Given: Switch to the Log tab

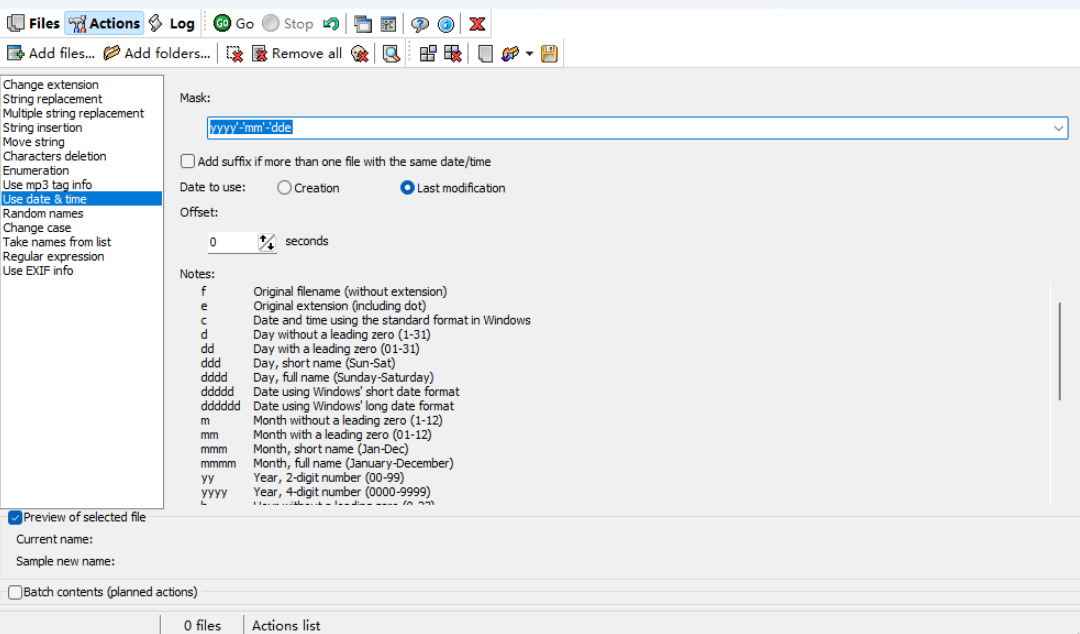Looking at the screenshot, I should pos(171,24).
